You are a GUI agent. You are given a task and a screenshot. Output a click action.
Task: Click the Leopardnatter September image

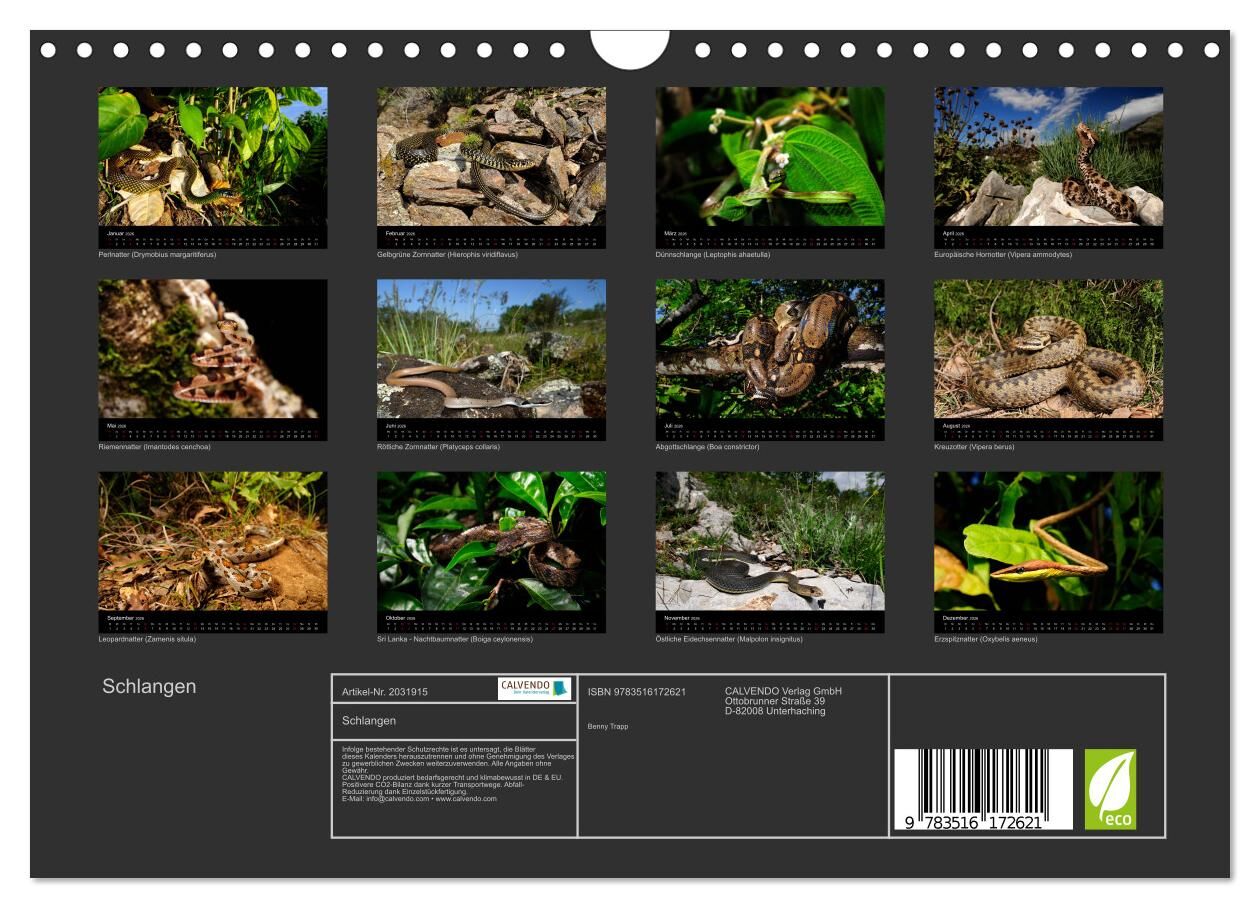(212, 541)
